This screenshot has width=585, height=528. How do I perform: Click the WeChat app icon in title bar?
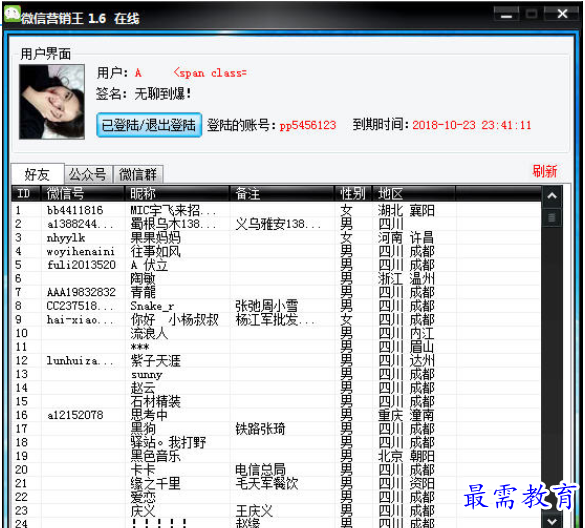(x=12, y=14)
